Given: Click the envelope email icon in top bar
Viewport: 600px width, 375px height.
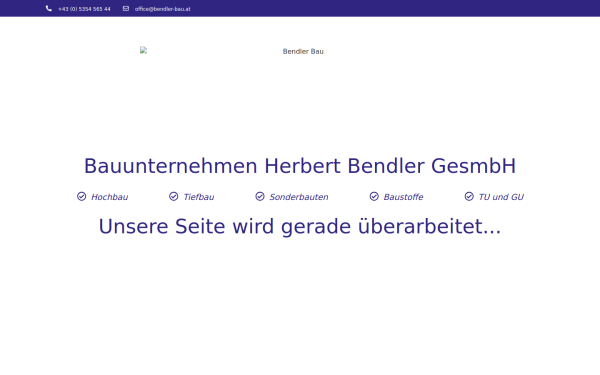Looking at the screenshot, I should point(126,8).
